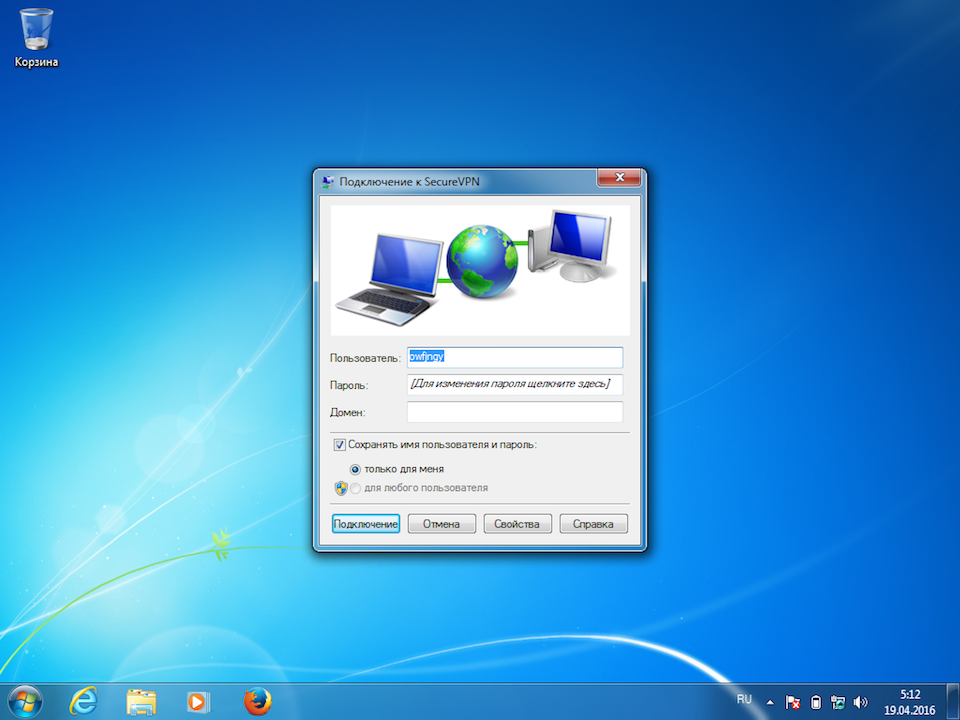960x720 pixels.
Task: Click the volume speaker tray icon
Action: (x=860, y=702)
